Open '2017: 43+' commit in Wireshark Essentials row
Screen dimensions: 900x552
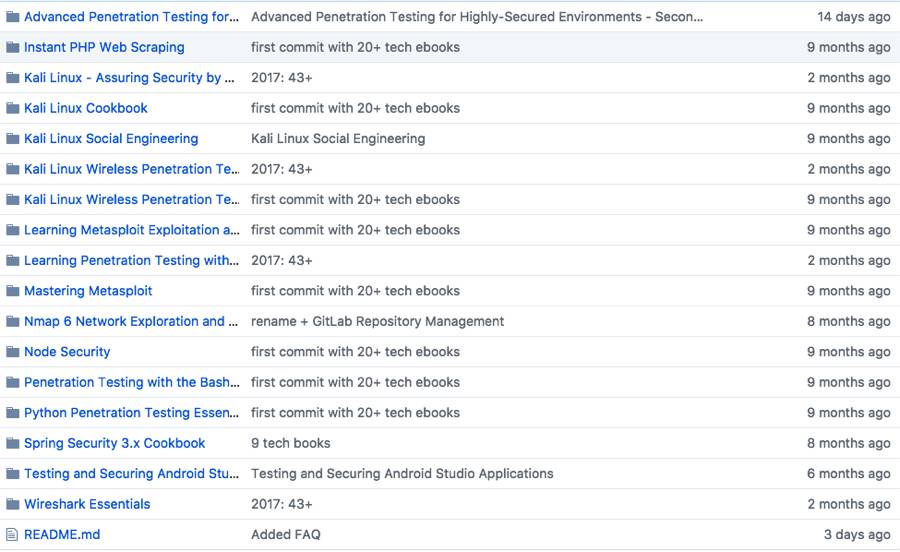click(282, 503)
